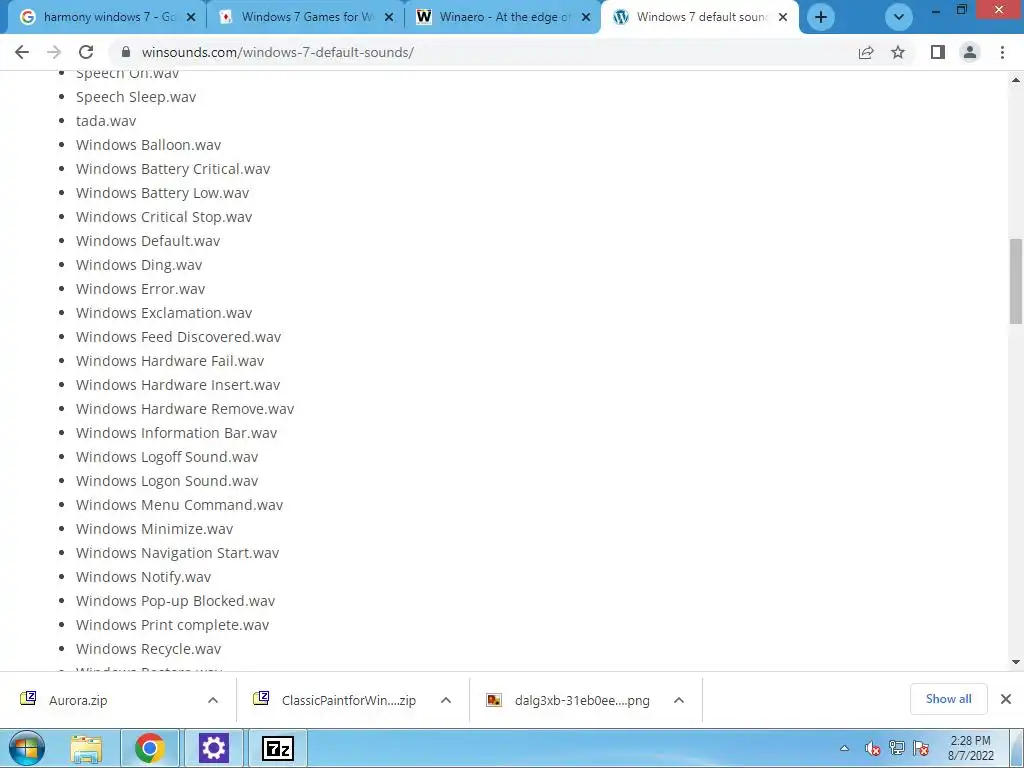Image resolution: width=1024 pixels, height=768 pixels.
Task: Close the downloads bar
Action: tap(1006, 699)
